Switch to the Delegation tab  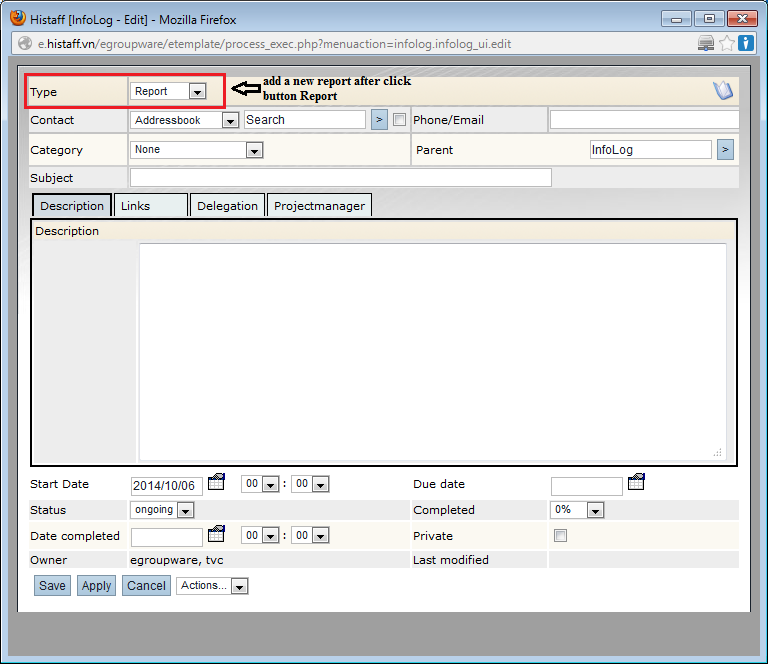coord(227,205)
